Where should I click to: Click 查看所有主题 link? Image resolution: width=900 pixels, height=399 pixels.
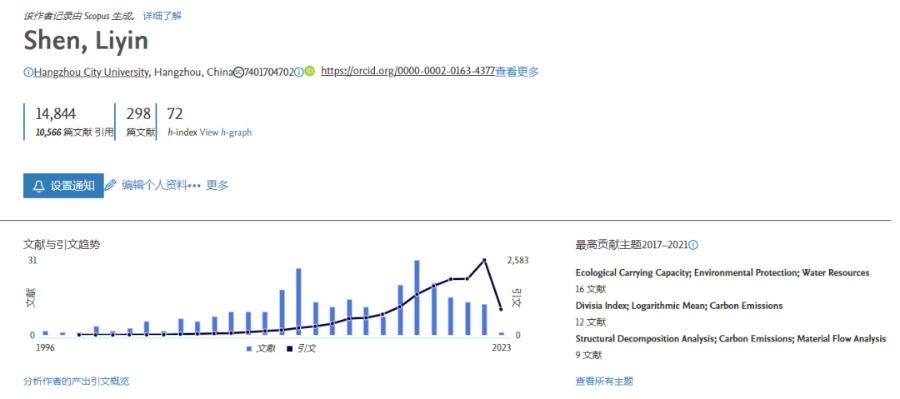pos(604,381)
